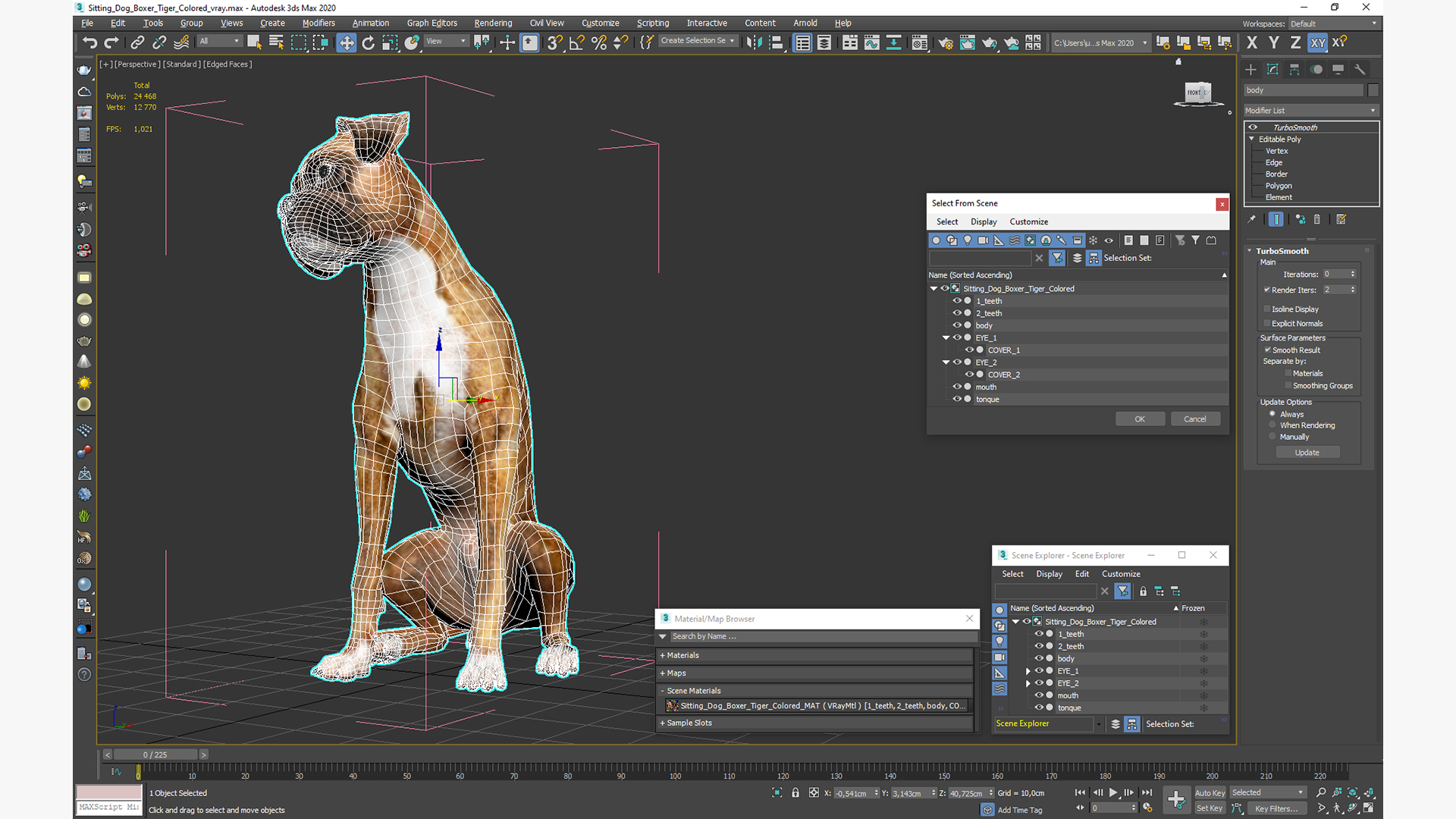Activate the Select and Link tool
The width and height of the screenshot is (1456, 819).
pyautogui.click(x=137, y=42)
